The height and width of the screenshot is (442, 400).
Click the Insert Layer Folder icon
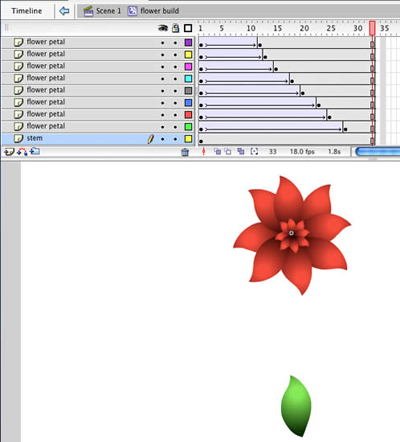35,152
